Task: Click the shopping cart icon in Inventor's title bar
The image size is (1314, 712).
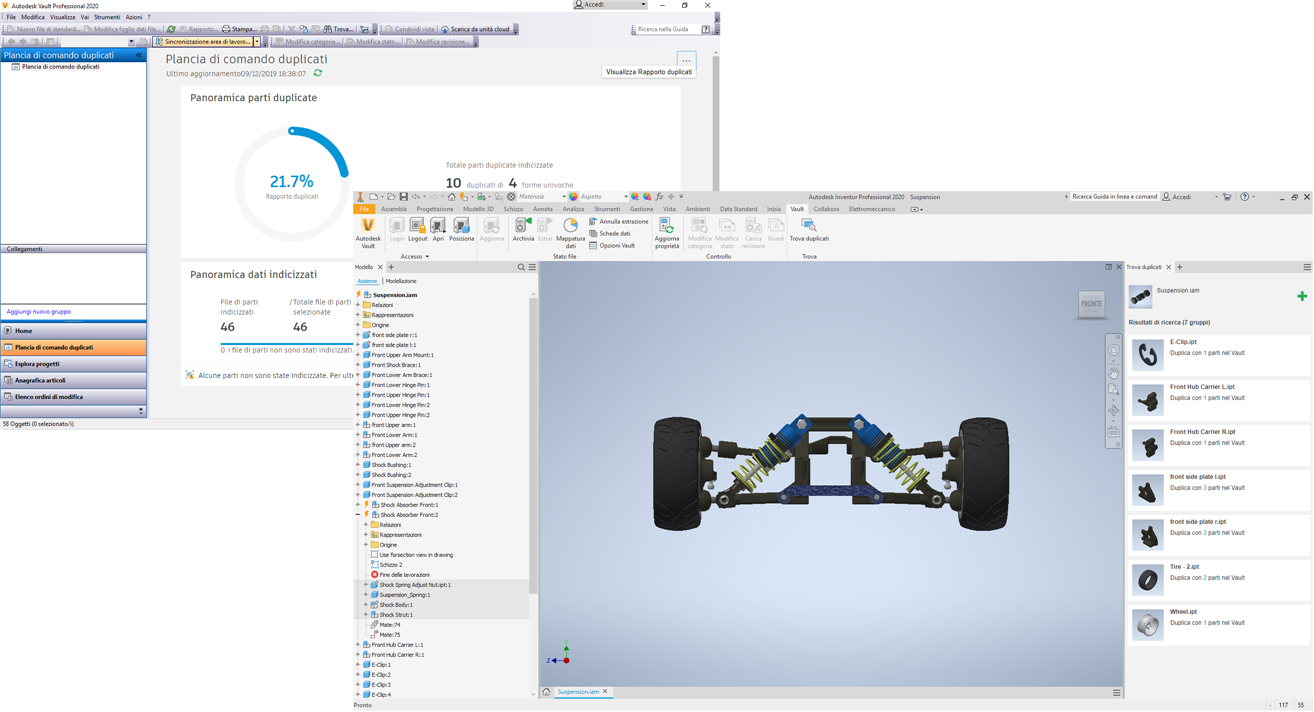Action: (x=1227, y=197)
